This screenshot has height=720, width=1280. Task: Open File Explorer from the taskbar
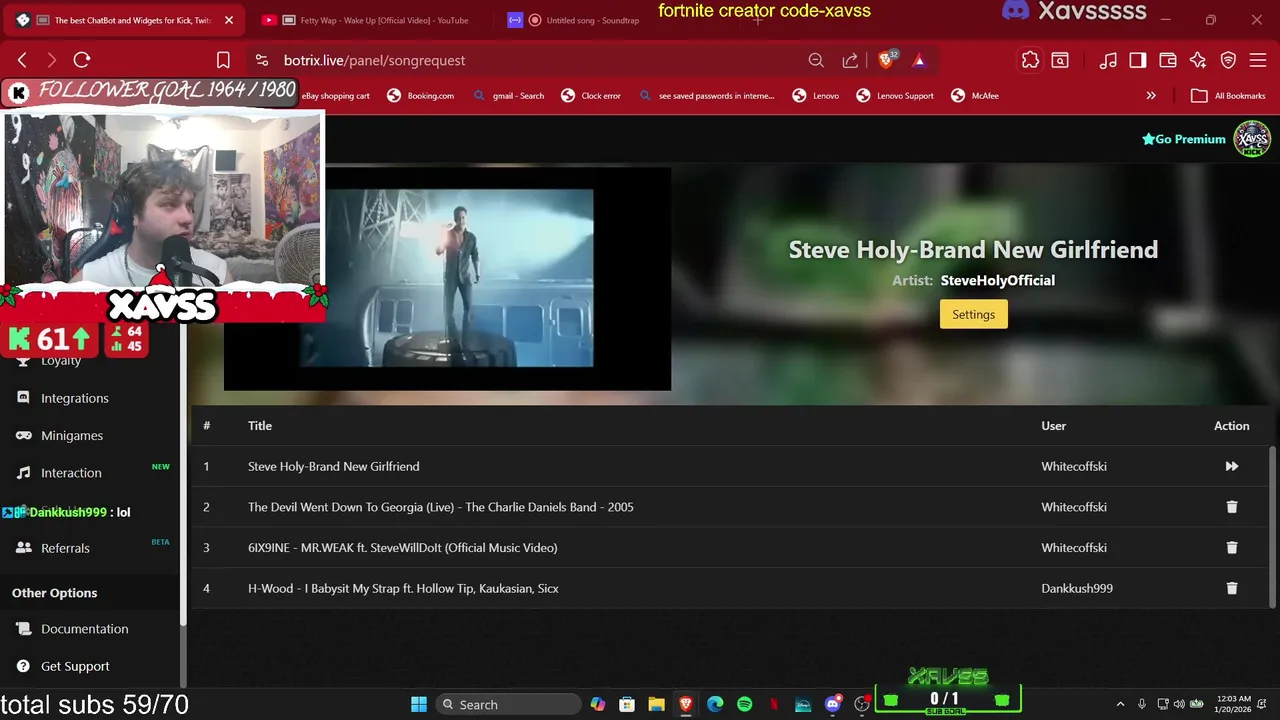(x=656, y=704)
